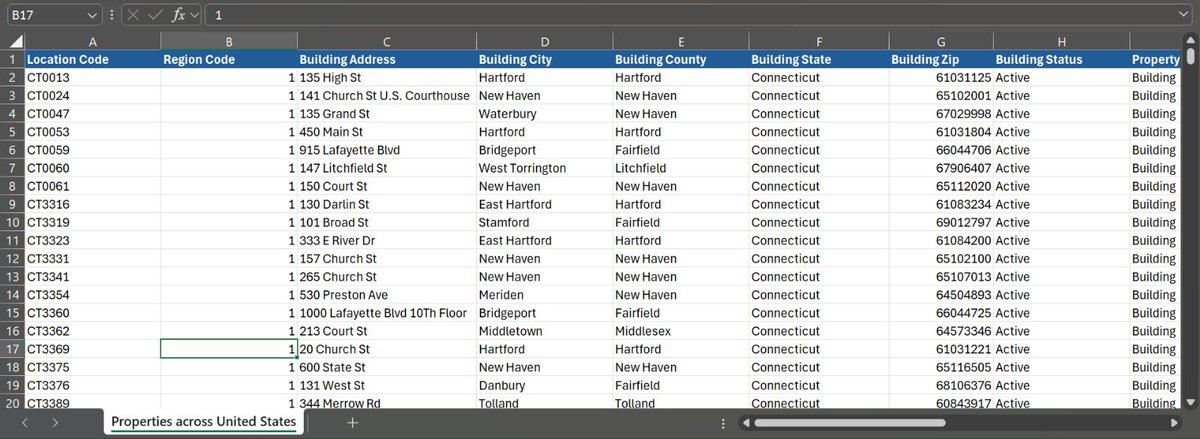Click the Building Status header cell

pos(1061,59)
